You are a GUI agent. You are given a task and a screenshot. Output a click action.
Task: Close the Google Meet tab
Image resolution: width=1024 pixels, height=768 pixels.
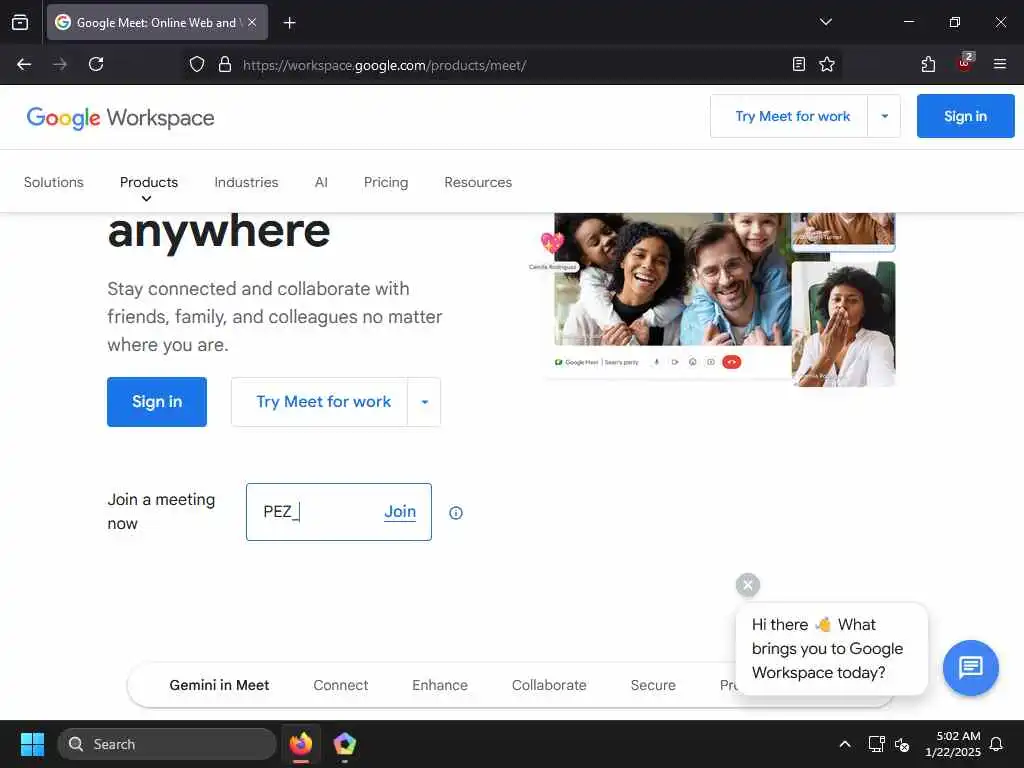point(252,22)
